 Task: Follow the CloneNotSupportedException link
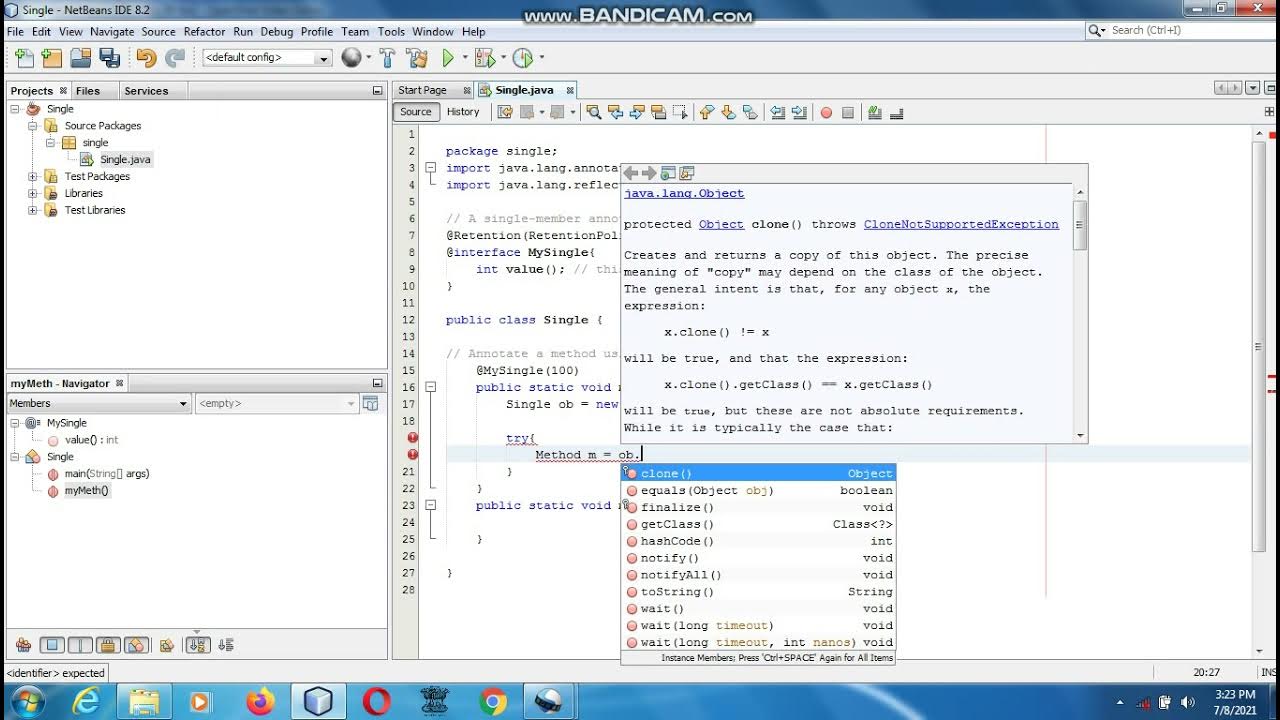[x=961, y=225]
